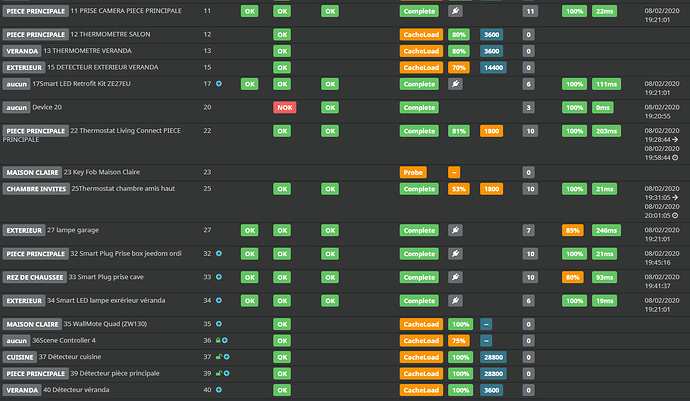The height and width of the screenshot is (401, 690).
Task: Click the 14400 wakeup interval badge
Action: pyautogui.click(x=493, y=67)
